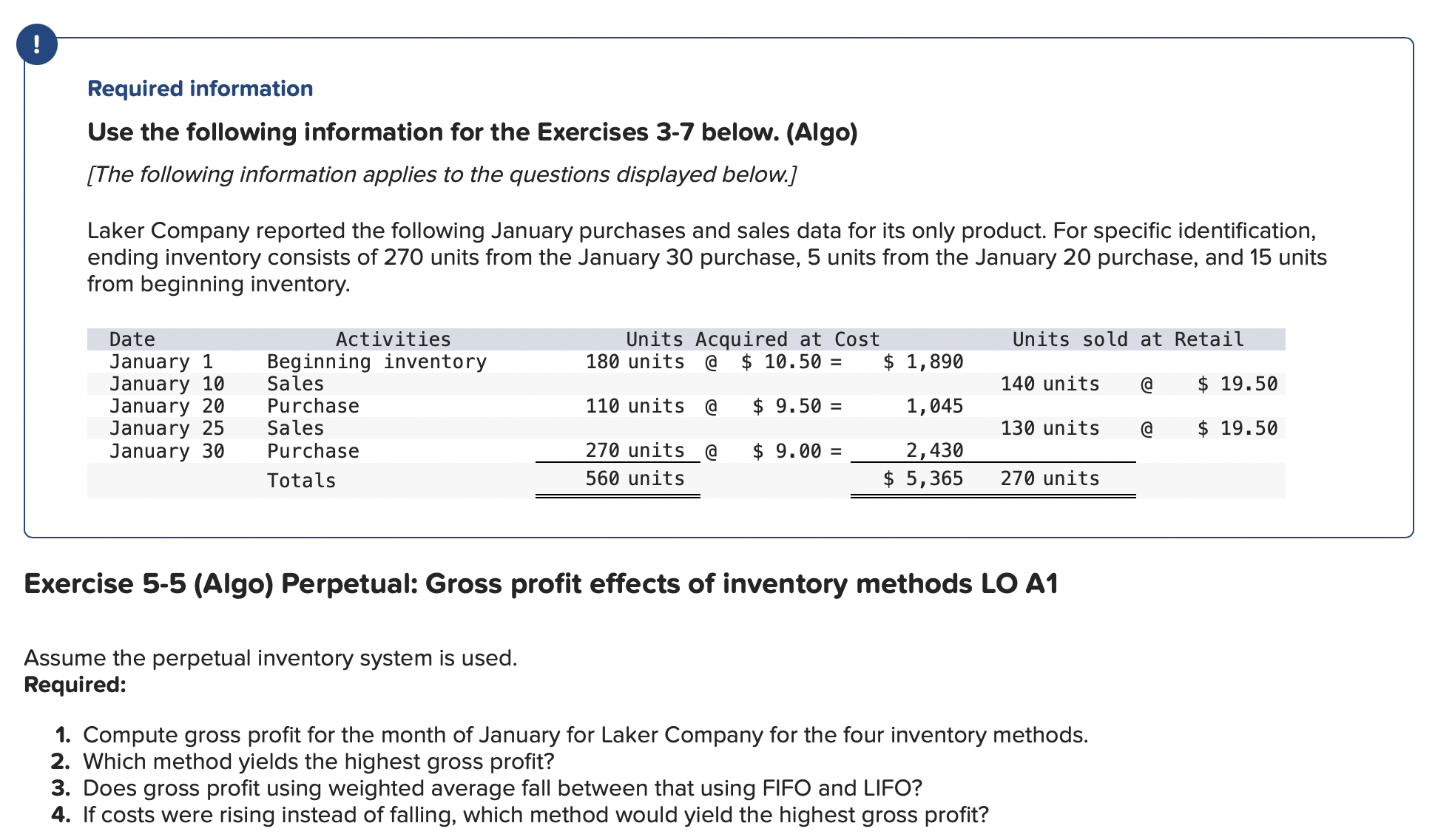Click the weighted average FIFO LIFO question

(502, 788)
